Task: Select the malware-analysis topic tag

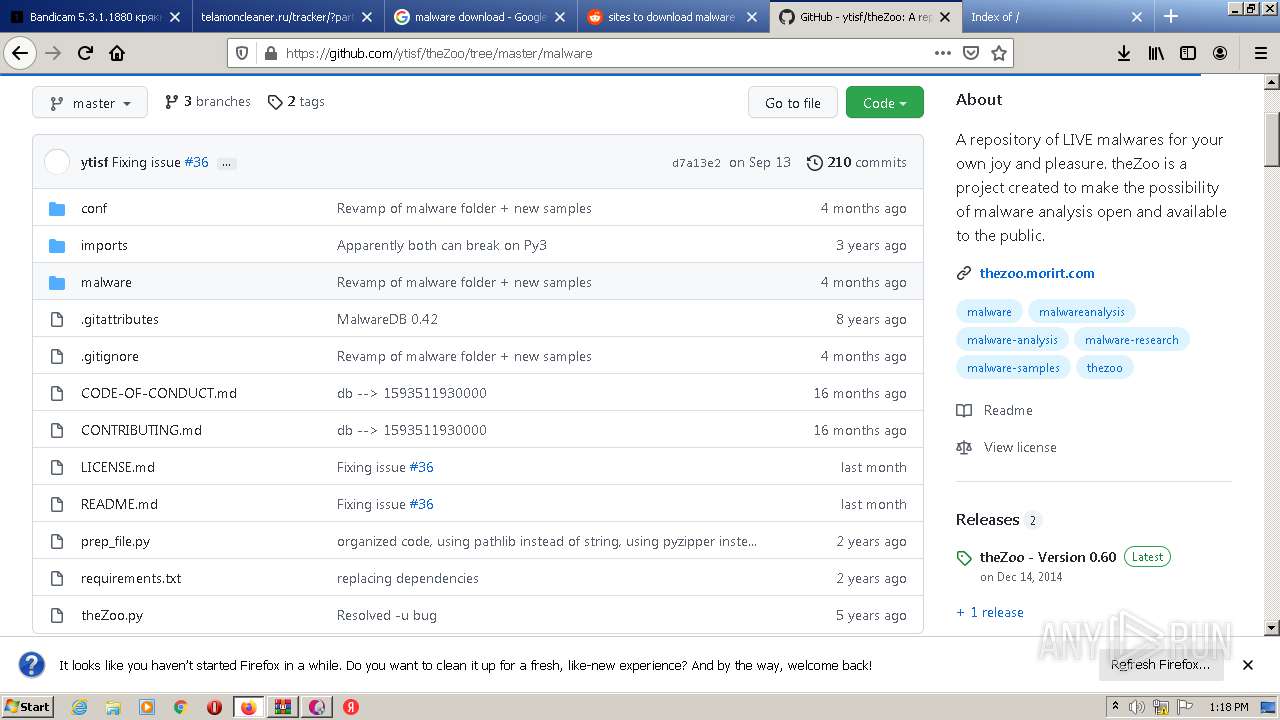Action: pyautogui.click(x=1012, y=340)
